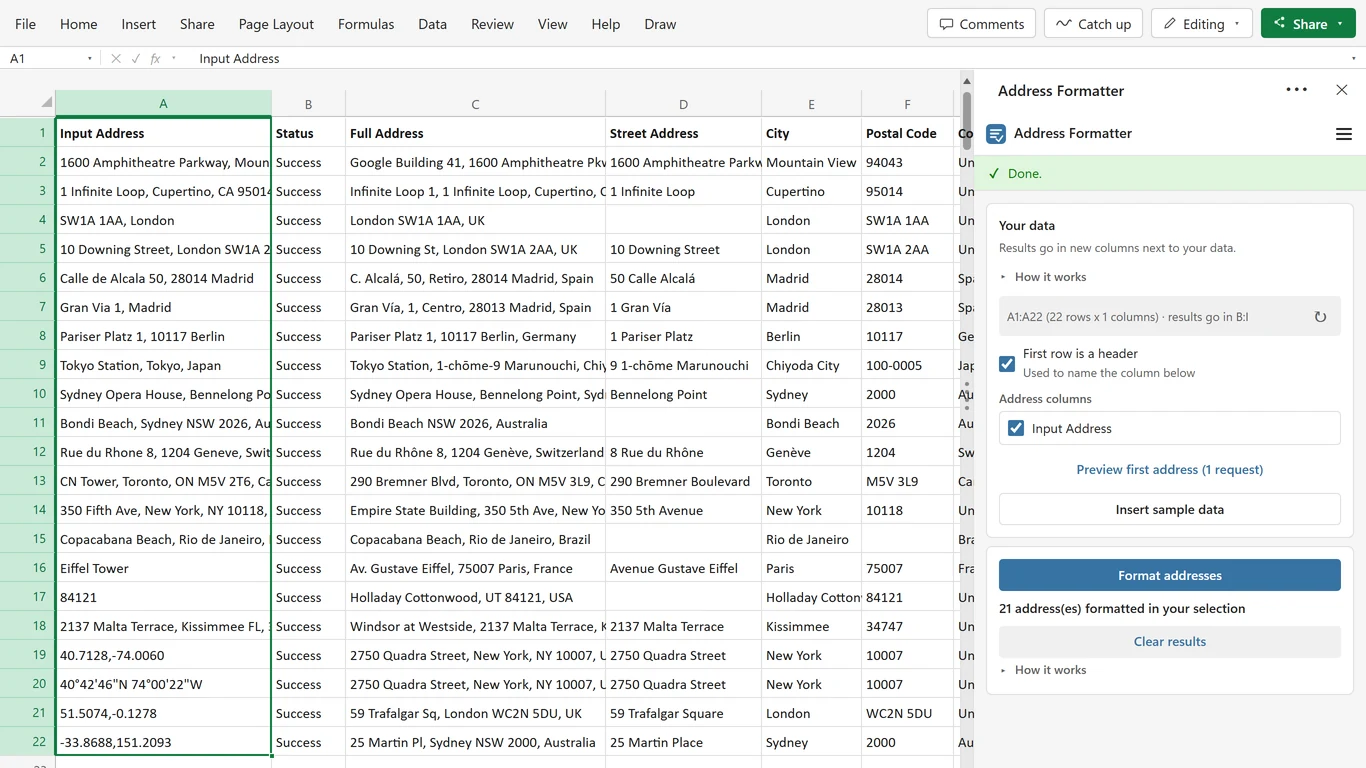This screenshot has width=1366, height=768.
Task: Click cell 290 Bremner Boulevard
Action: point(683,481)
